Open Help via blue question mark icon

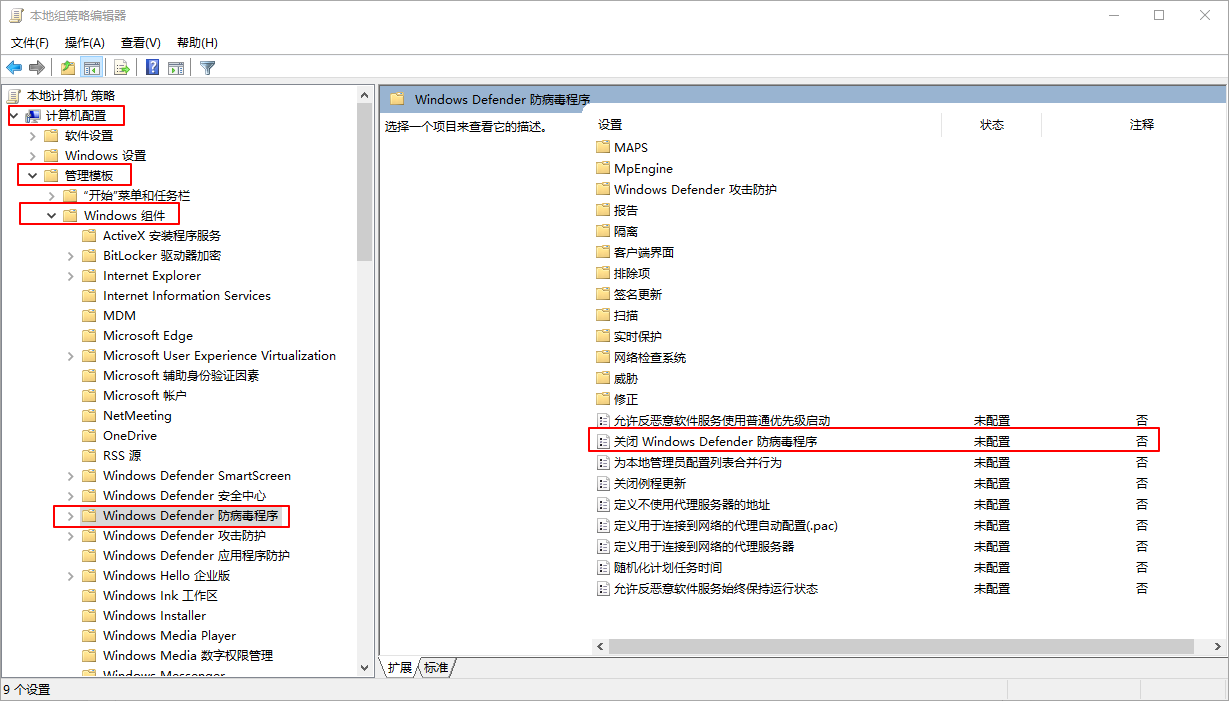153,68
